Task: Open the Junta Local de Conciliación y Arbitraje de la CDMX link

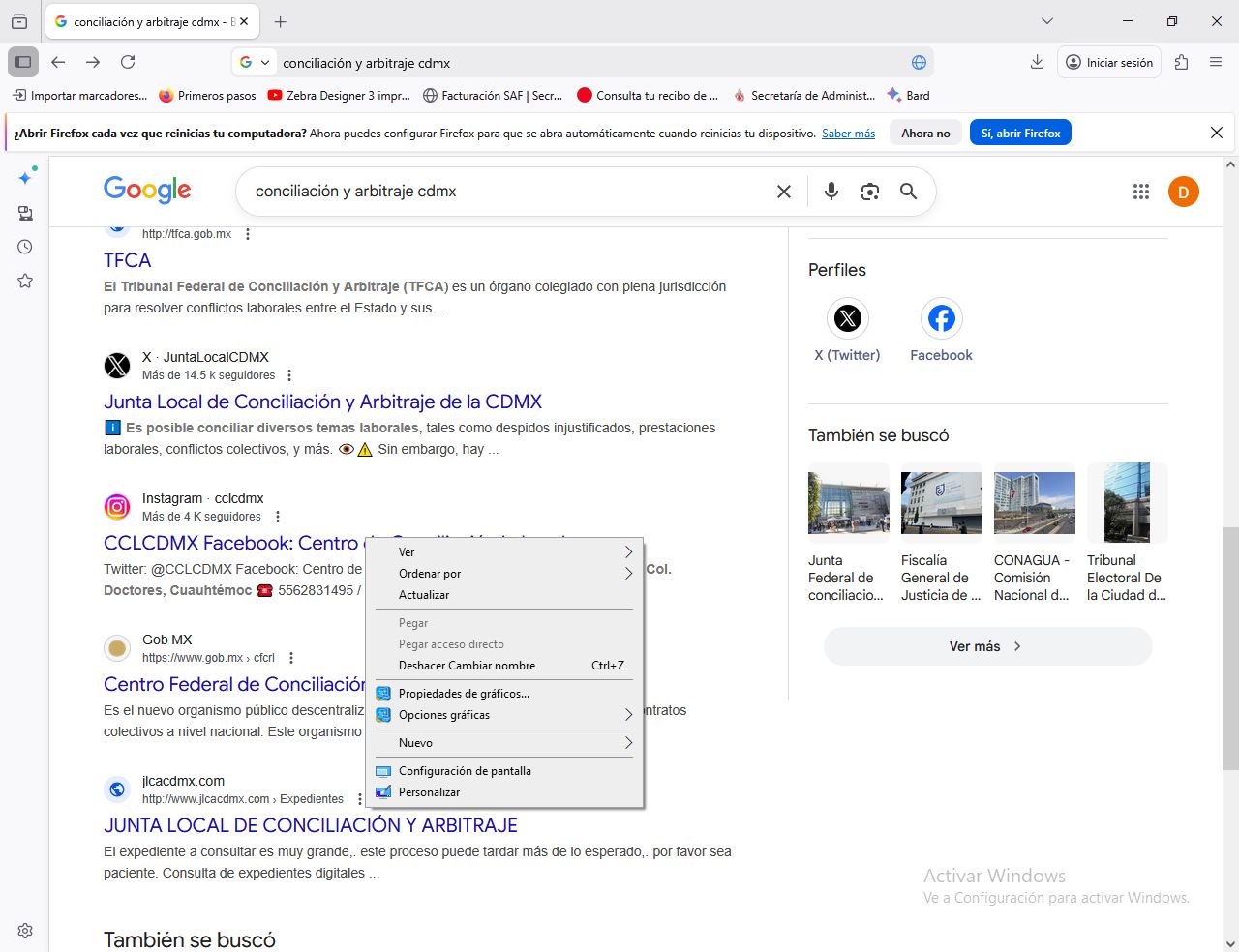Action: pyautogui.click(x=322, y=402)
